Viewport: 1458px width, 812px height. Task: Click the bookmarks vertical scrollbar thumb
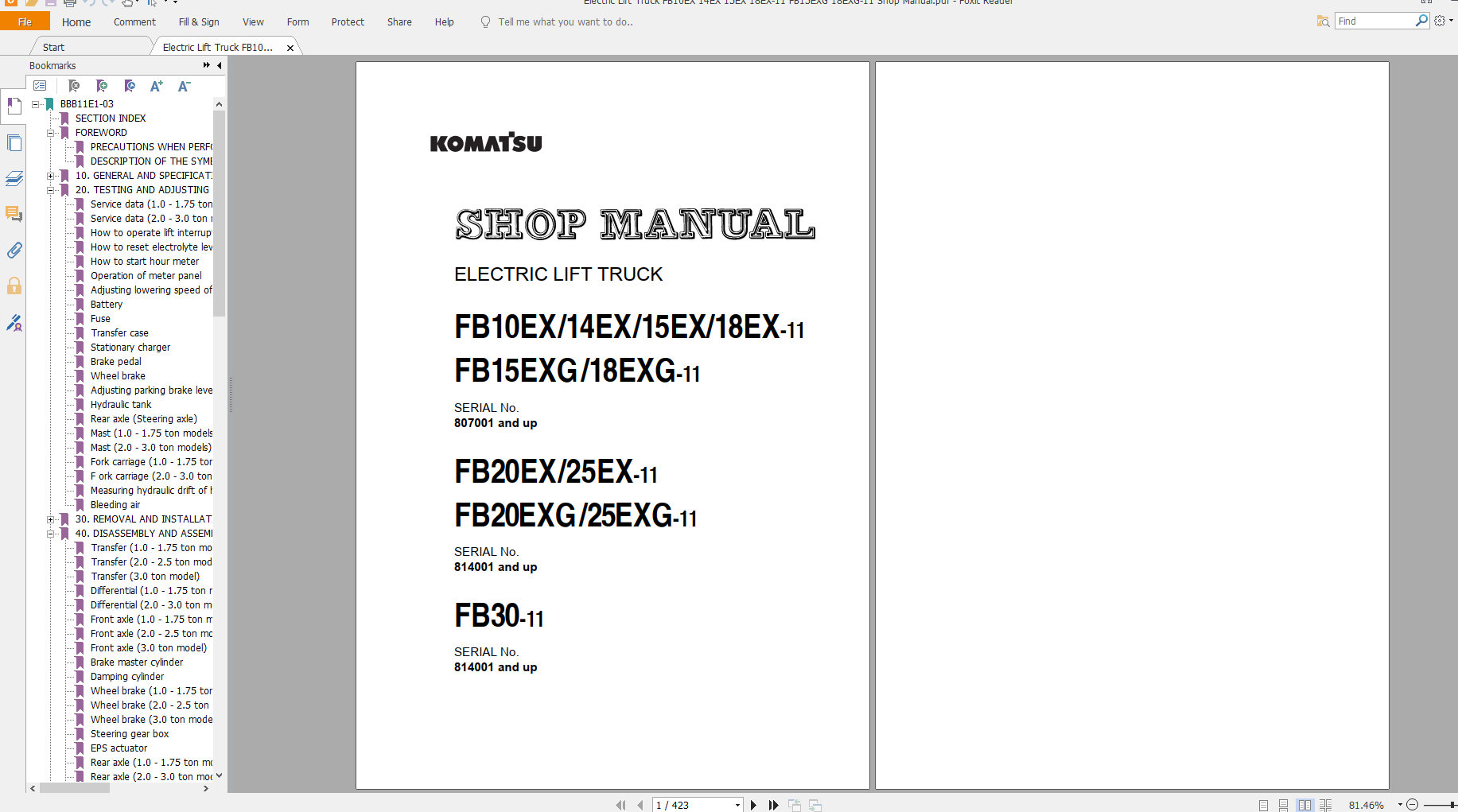pyautogui.click(x=219, y=213)
